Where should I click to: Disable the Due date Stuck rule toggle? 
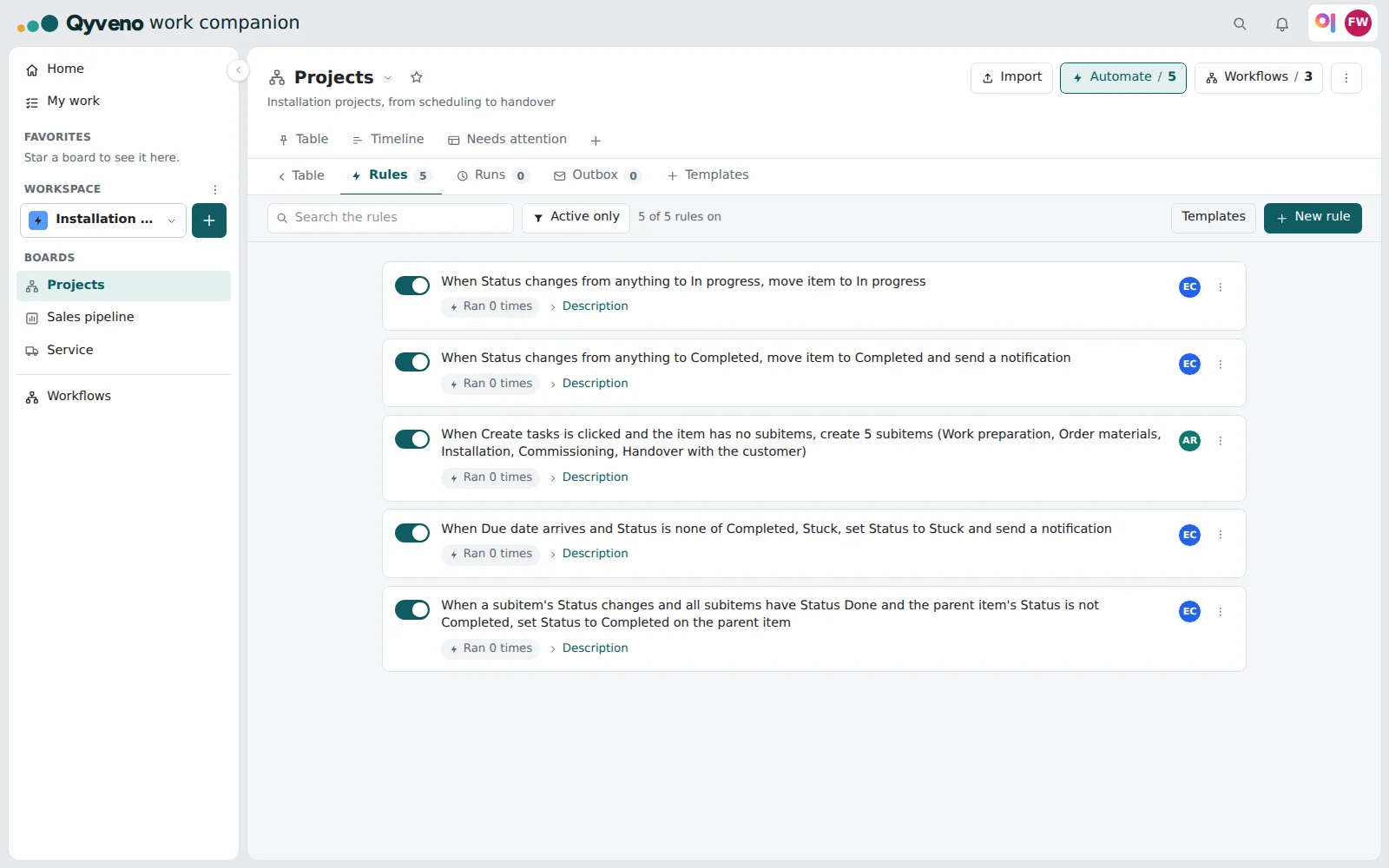point(412,533)
